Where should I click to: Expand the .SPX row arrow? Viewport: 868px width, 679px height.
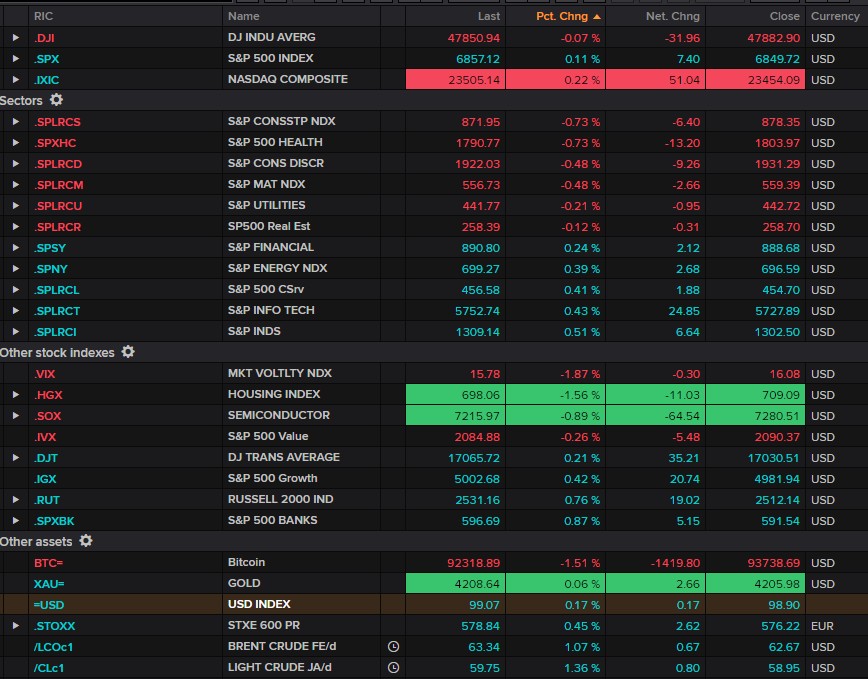pyautogui.click(x=15, y=59)
